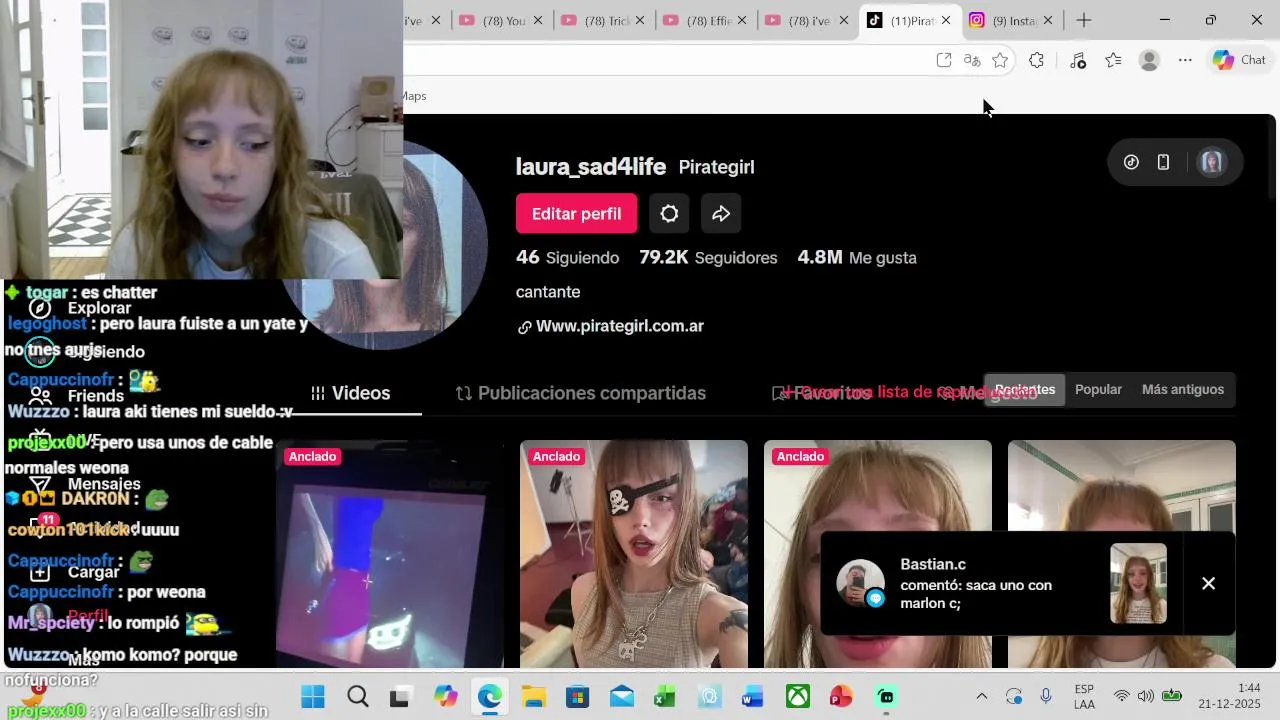The width and height of the screenshot is (1280, 720).
Task: Switch to the Videos tab
Action: pos(350,393)
